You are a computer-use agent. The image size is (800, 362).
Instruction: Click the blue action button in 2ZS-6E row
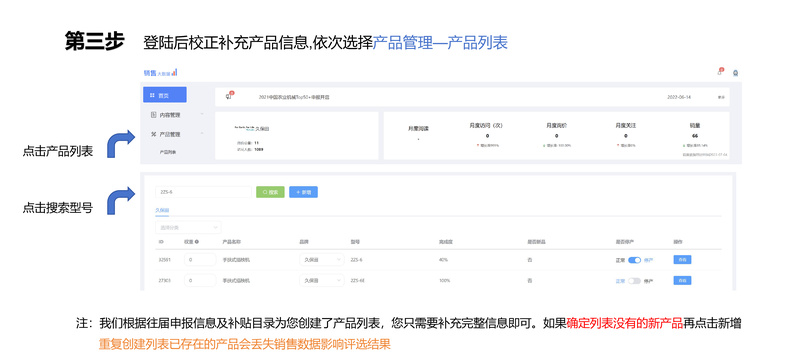pyautogui.click(x=682, y=280)
